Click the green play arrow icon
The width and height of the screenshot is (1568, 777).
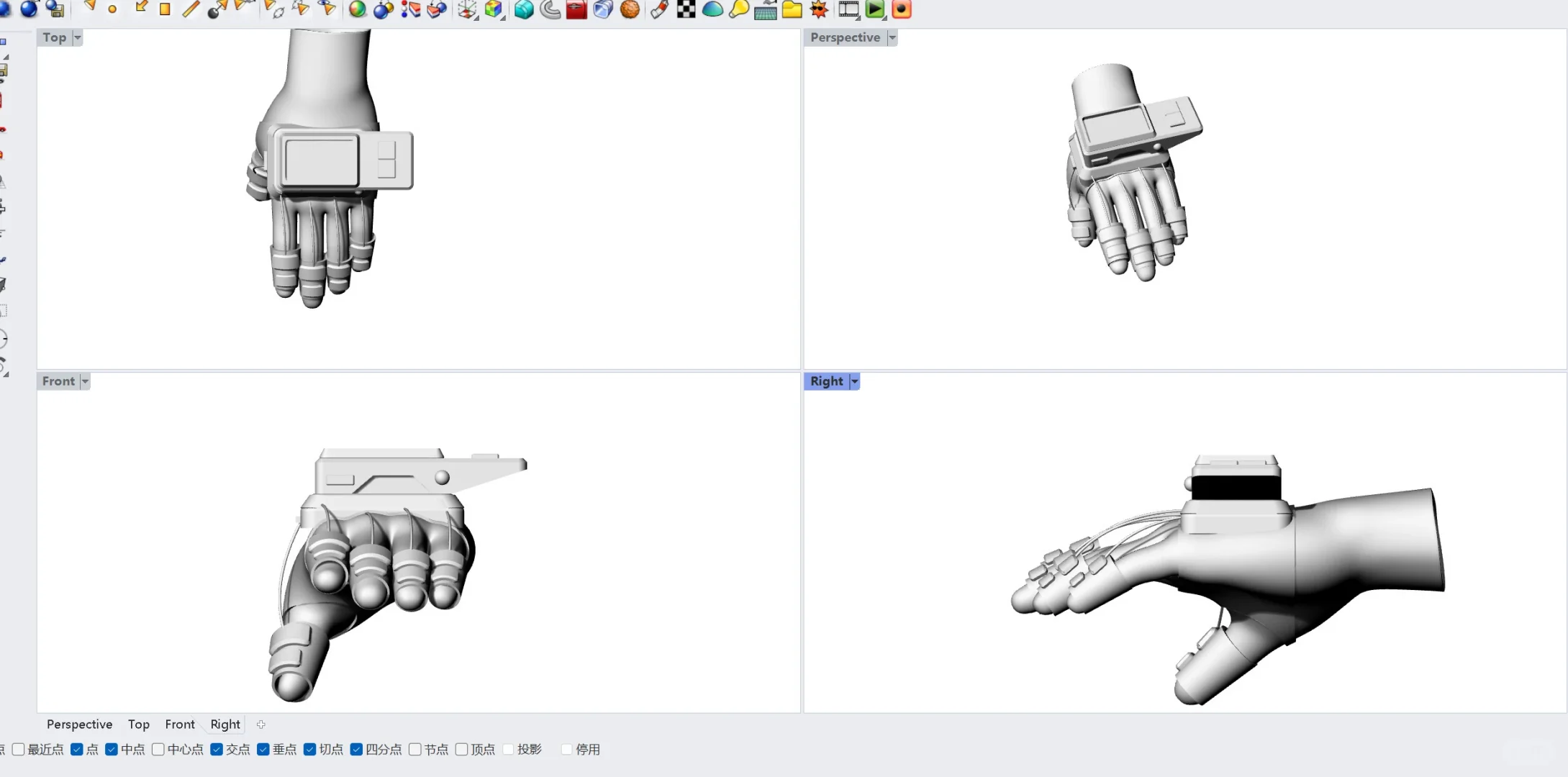874,9
